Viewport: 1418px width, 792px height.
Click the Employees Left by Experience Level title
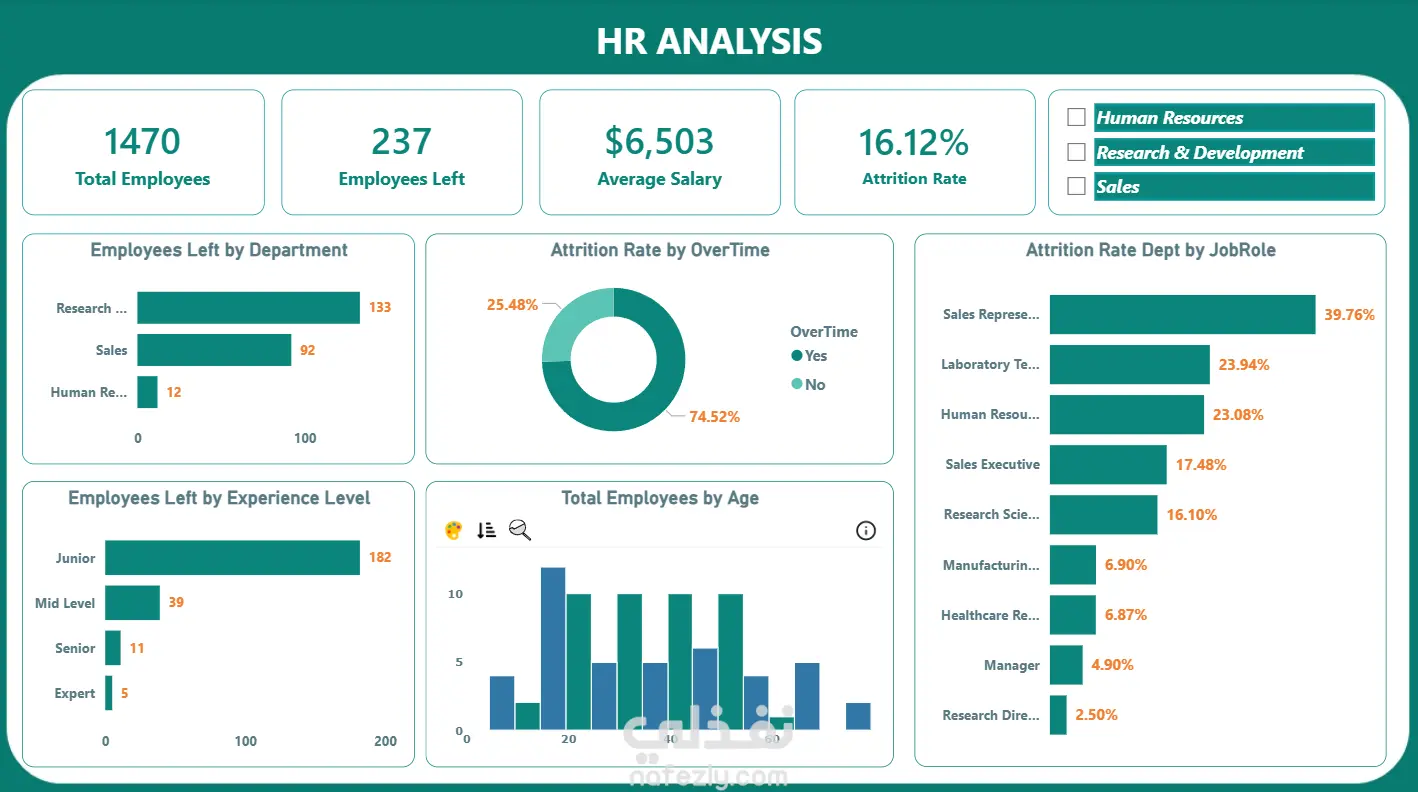click(x=219, y=498)
